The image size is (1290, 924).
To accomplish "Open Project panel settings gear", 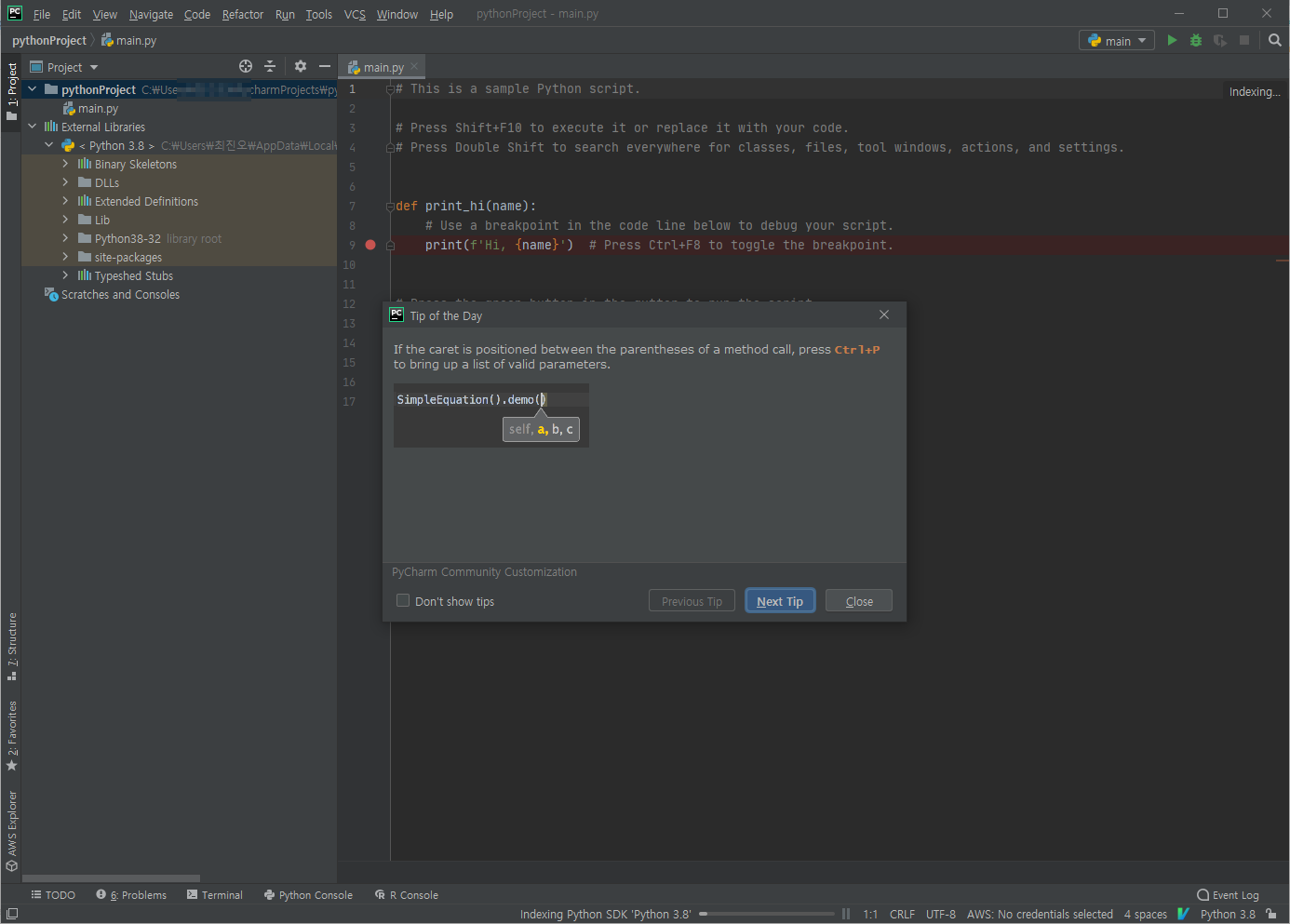I will coord(300,66).
